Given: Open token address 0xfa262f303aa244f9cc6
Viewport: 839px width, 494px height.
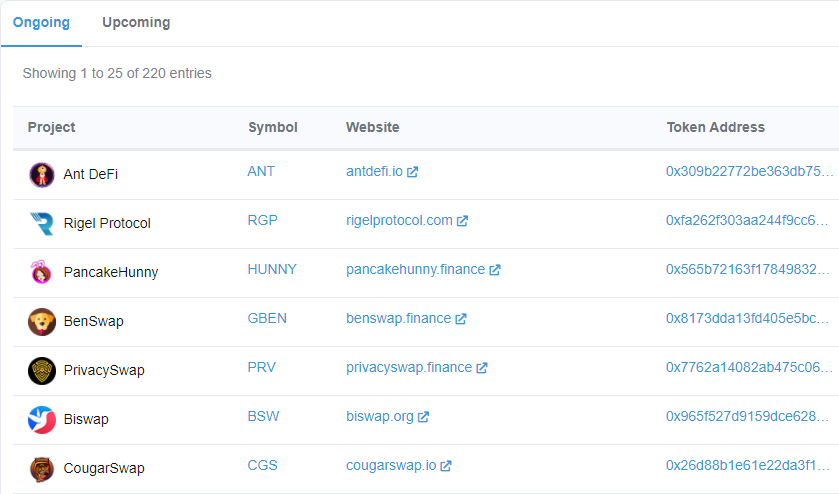Looking at the screenshot, I should coord(747,221).
